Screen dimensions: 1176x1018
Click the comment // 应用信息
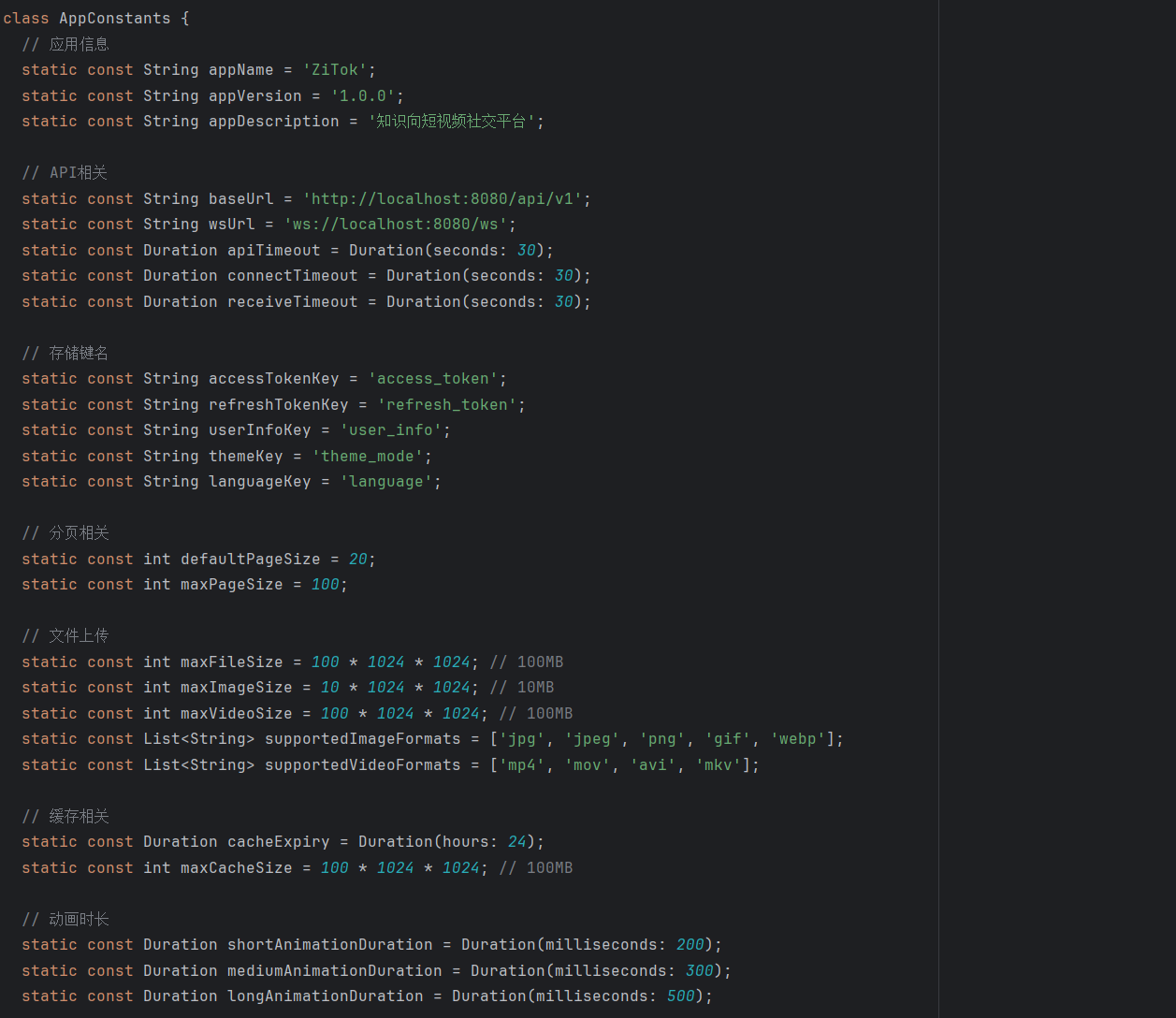pos(65,45)
